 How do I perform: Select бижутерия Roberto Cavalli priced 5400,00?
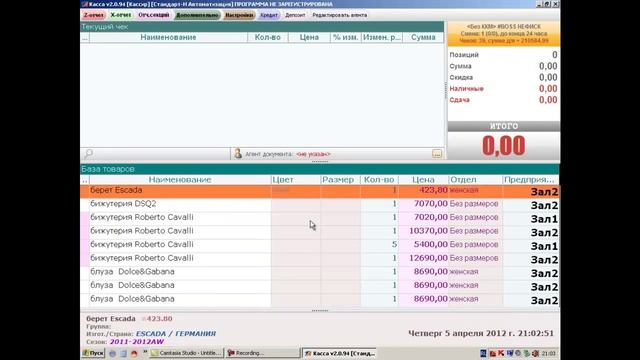click(x=320, y=245)
